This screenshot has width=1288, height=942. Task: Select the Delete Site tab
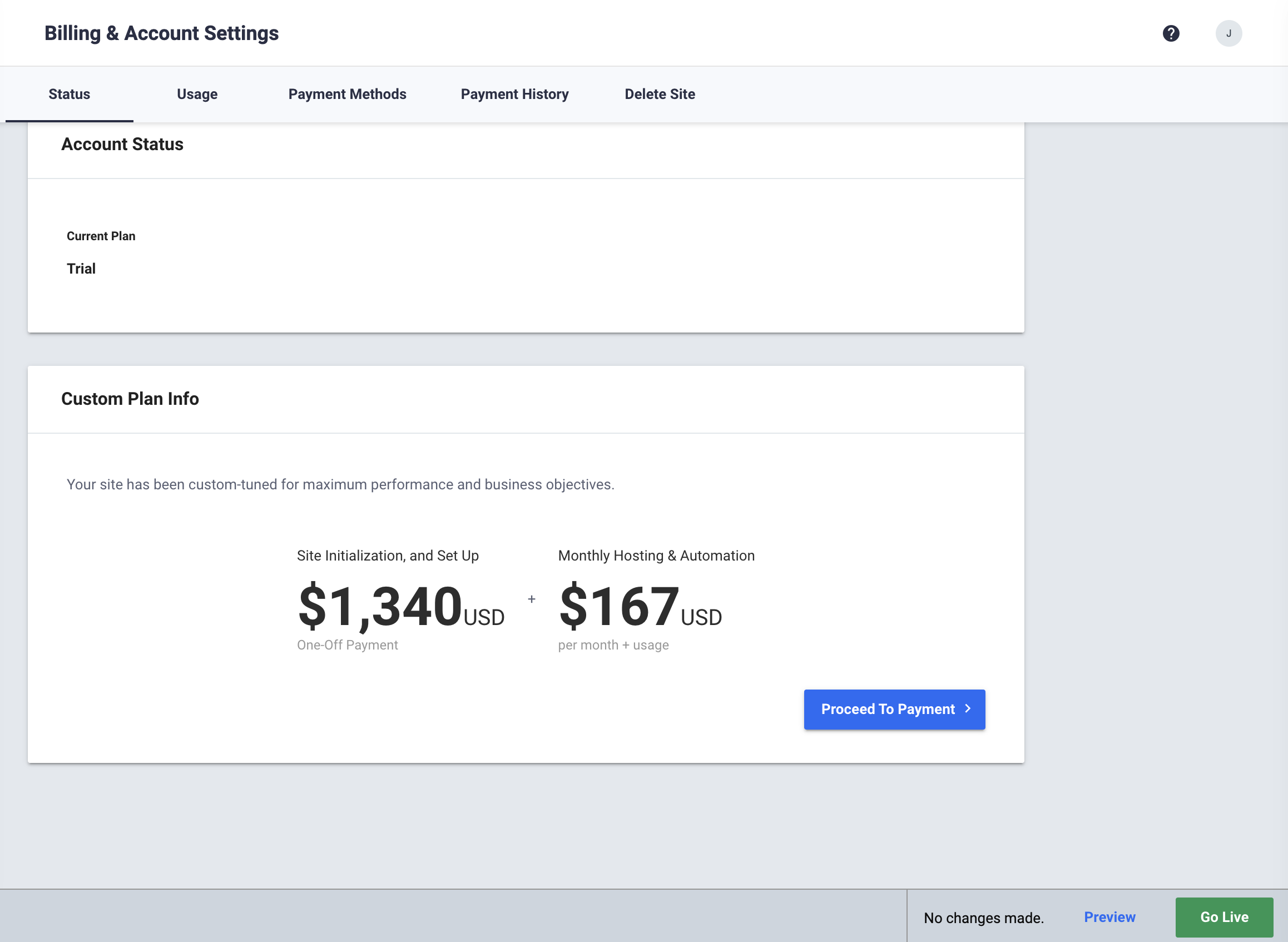point(660,94)
